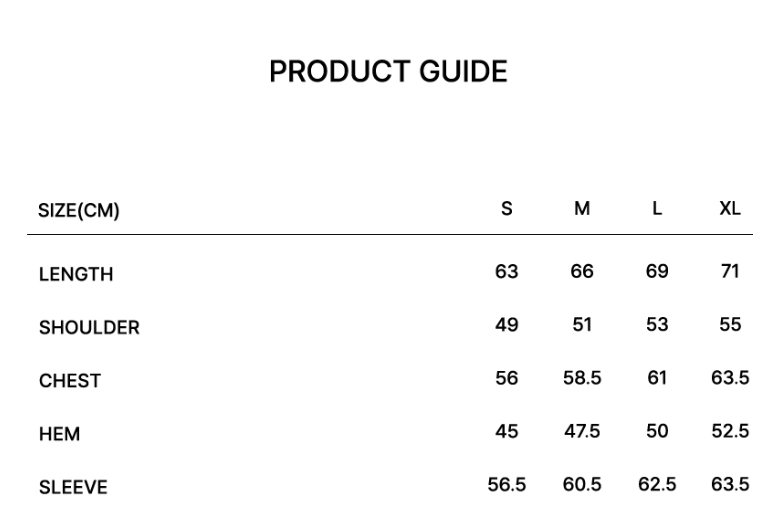Click the LENGTH value for size M
Image resolution: width=784 pixels, height=522 pixels.
[x=582, y=272]
